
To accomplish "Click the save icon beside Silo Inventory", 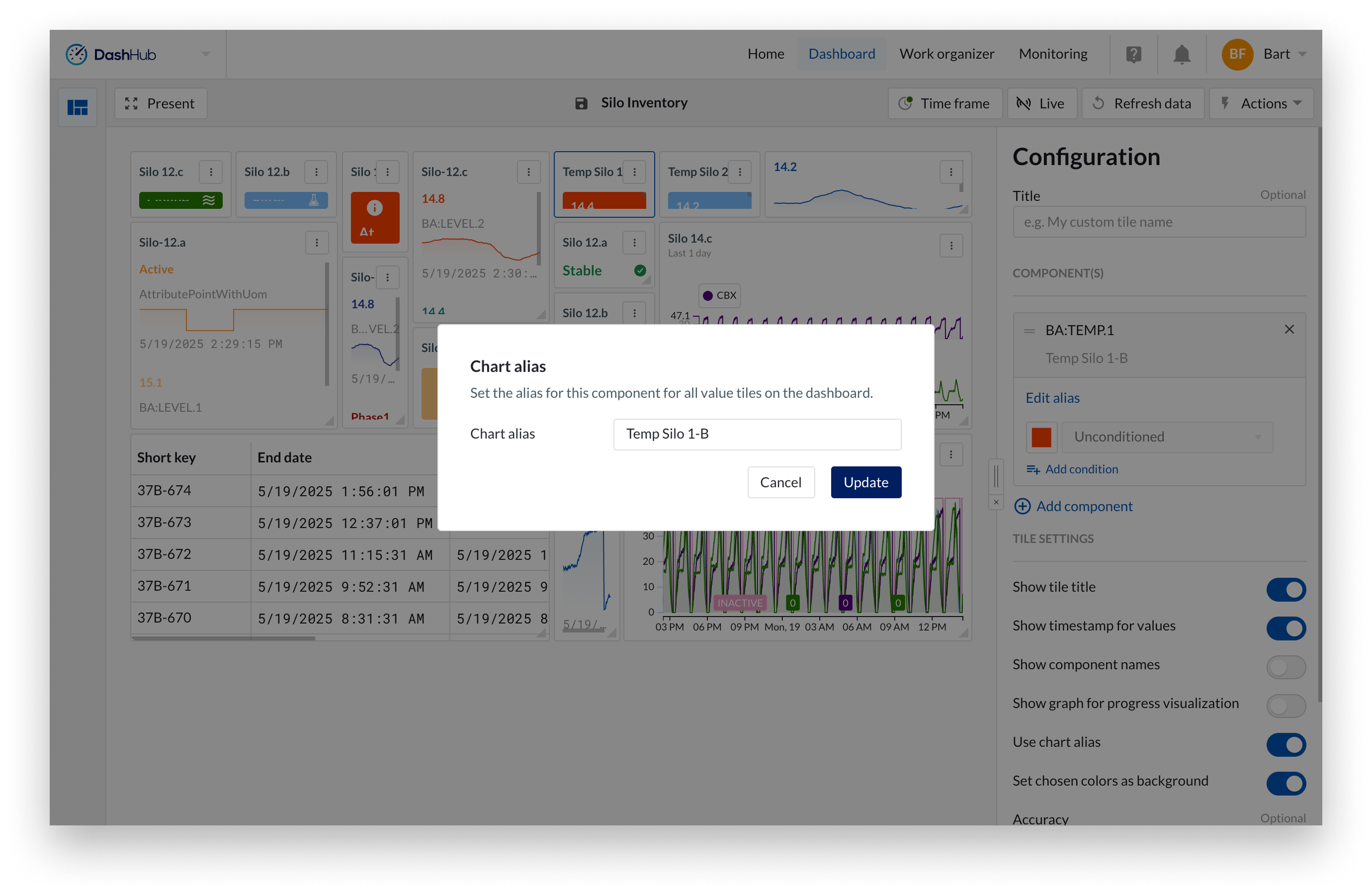I will click(581, 103).
